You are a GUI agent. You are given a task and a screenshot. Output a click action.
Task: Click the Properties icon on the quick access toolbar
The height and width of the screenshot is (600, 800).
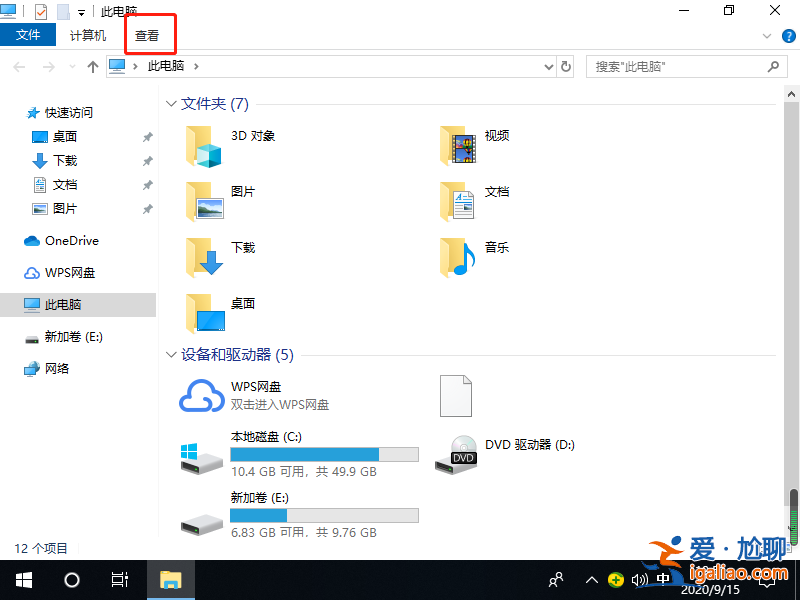40,11
